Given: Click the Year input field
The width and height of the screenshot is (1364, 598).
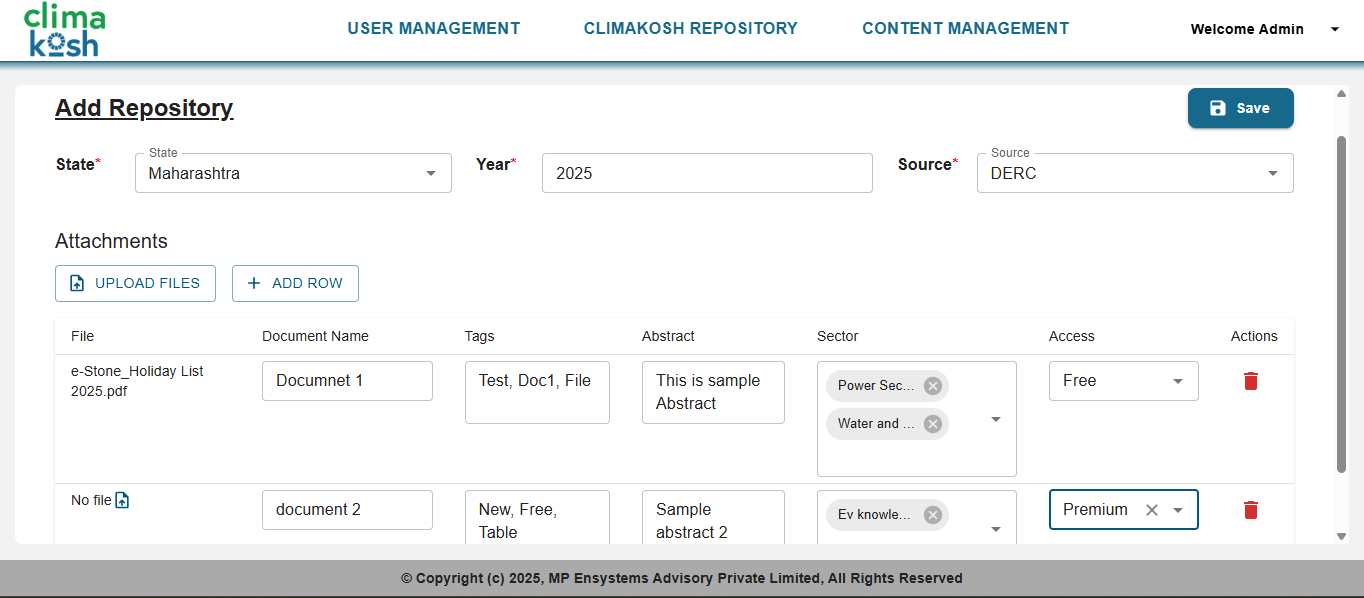Looking at the screenshot, I should tap(707, 173).
